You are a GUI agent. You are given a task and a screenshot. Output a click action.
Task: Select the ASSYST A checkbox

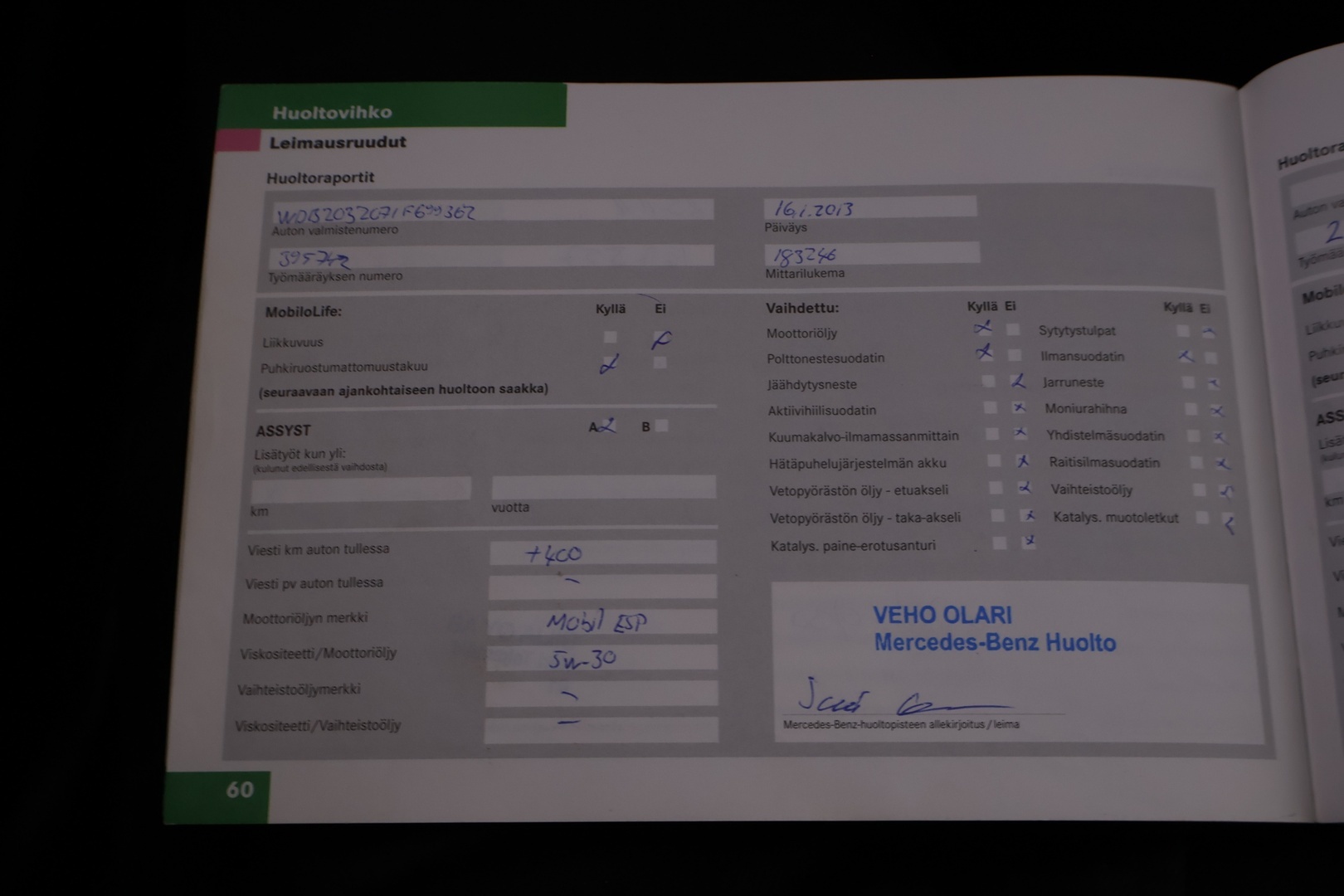[x=609, y=426]
